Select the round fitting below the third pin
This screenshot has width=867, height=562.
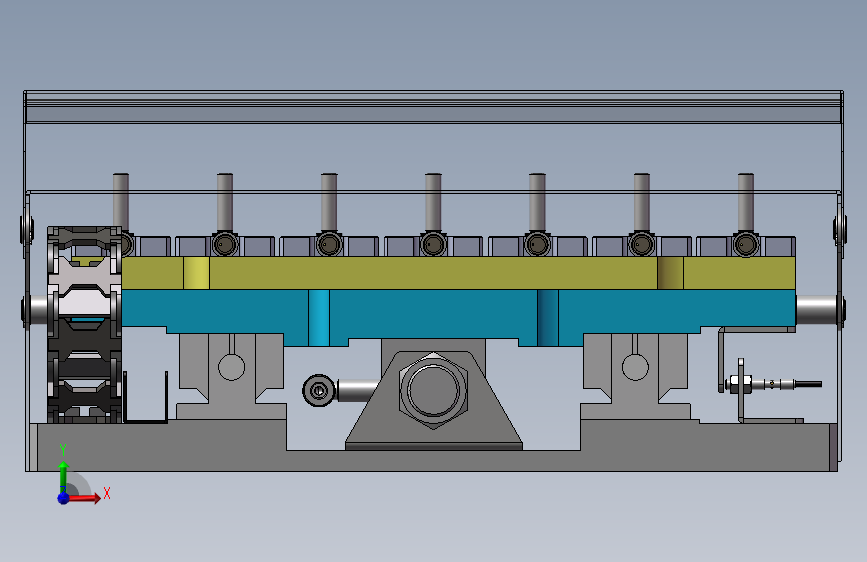(329, 244)
